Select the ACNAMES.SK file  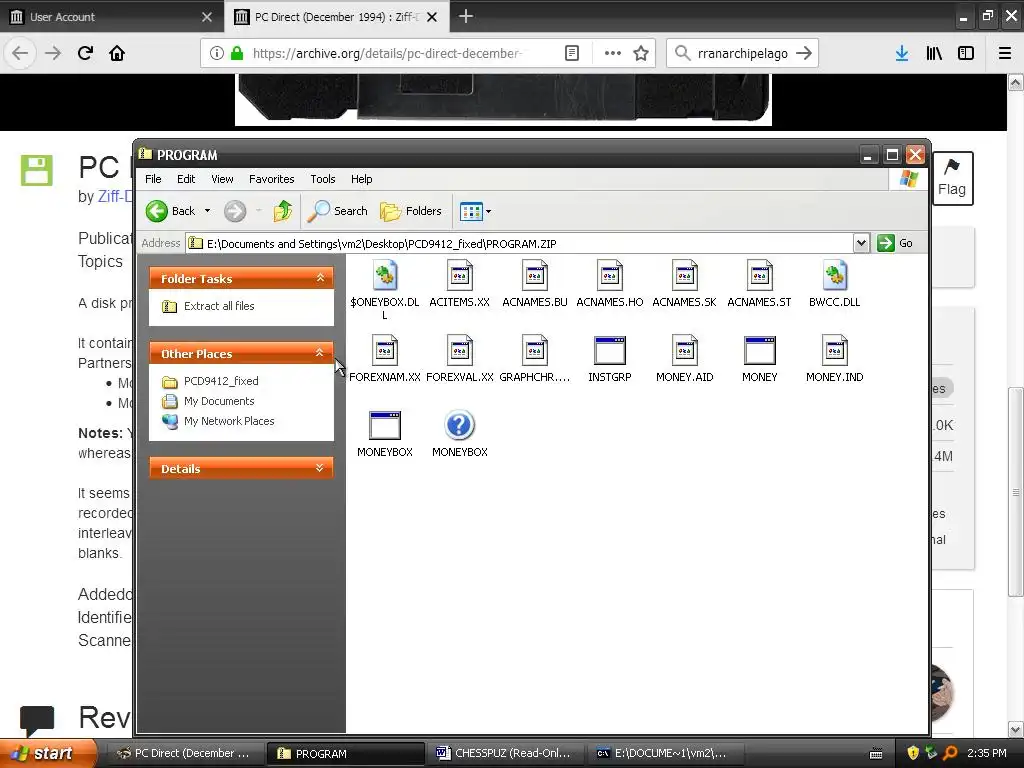coord(684,285)
